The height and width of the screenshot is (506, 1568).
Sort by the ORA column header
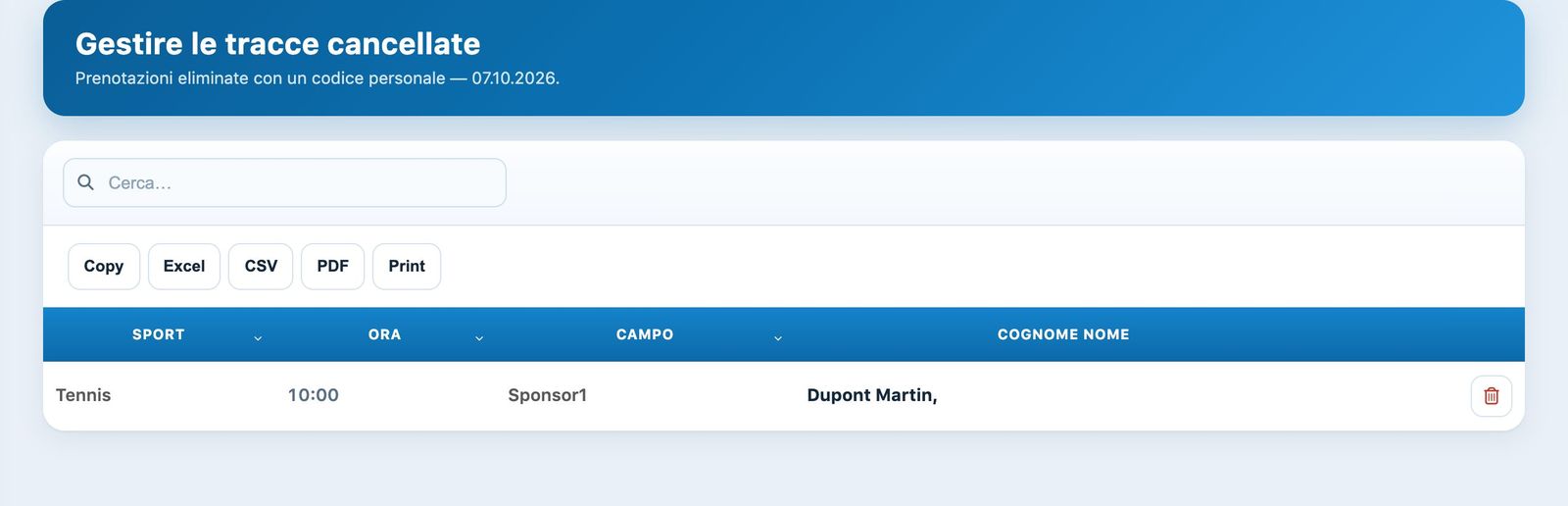[x=384, y=334]
